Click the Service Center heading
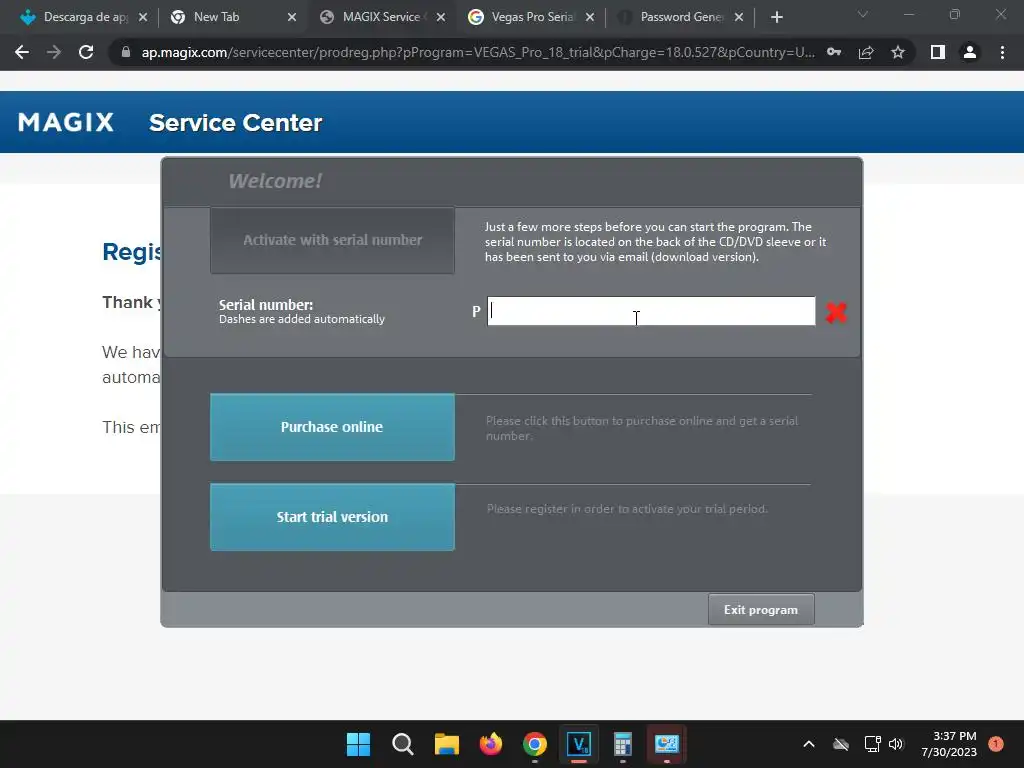Screen dimensions: 1024x768 (x=236, y=122)
